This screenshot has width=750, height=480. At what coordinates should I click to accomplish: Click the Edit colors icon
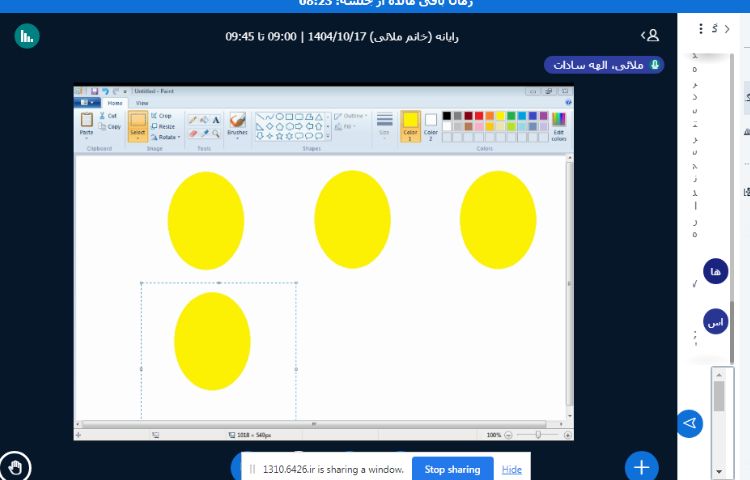(x=558, y=125)
